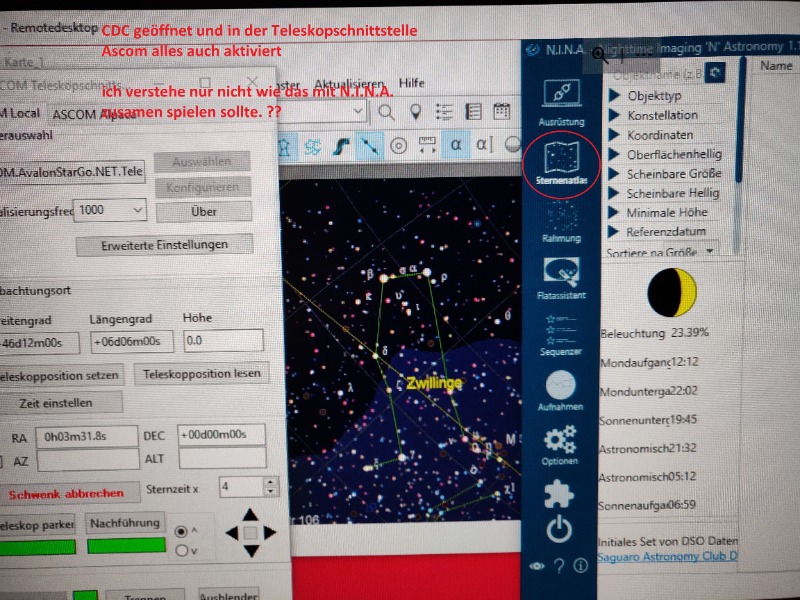Expand the Objekttyp filter

pos(614,95)
